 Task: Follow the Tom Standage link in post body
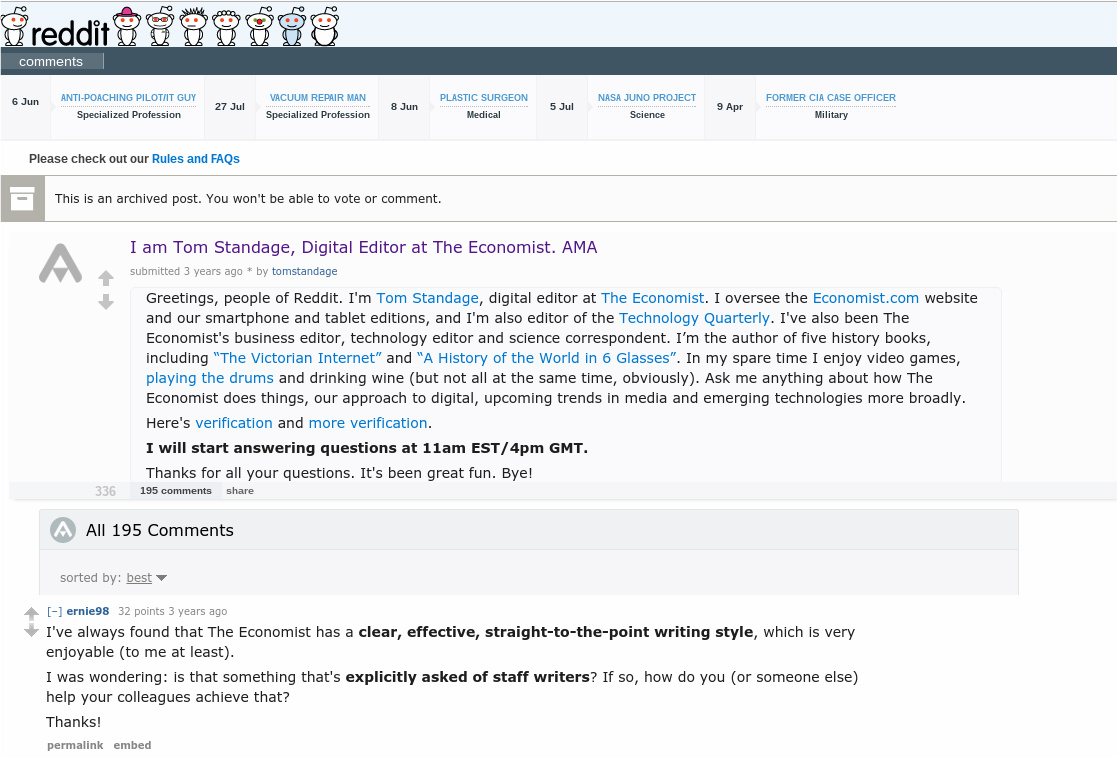(427, 298)
